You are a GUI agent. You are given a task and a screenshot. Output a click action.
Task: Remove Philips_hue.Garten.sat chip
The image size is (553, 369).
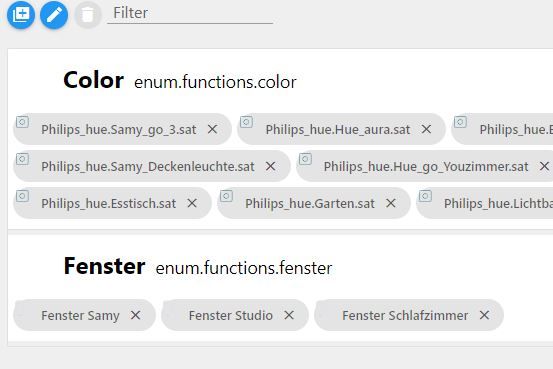tap(391, 203)
